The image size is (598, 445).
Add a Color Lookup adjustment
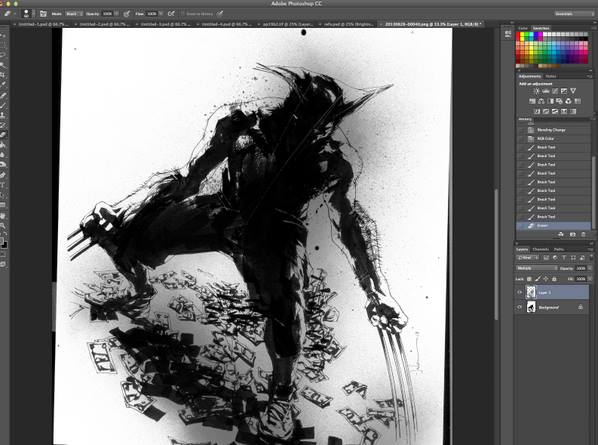pyautogui.click(x=577, y=101)
